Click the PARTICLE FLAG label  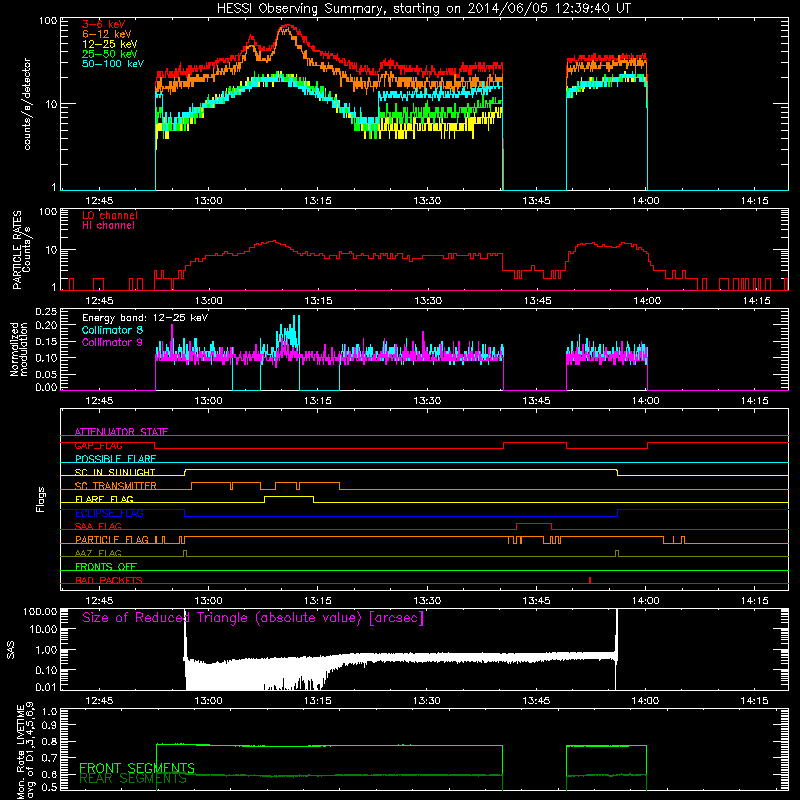(x=112, y=539)
